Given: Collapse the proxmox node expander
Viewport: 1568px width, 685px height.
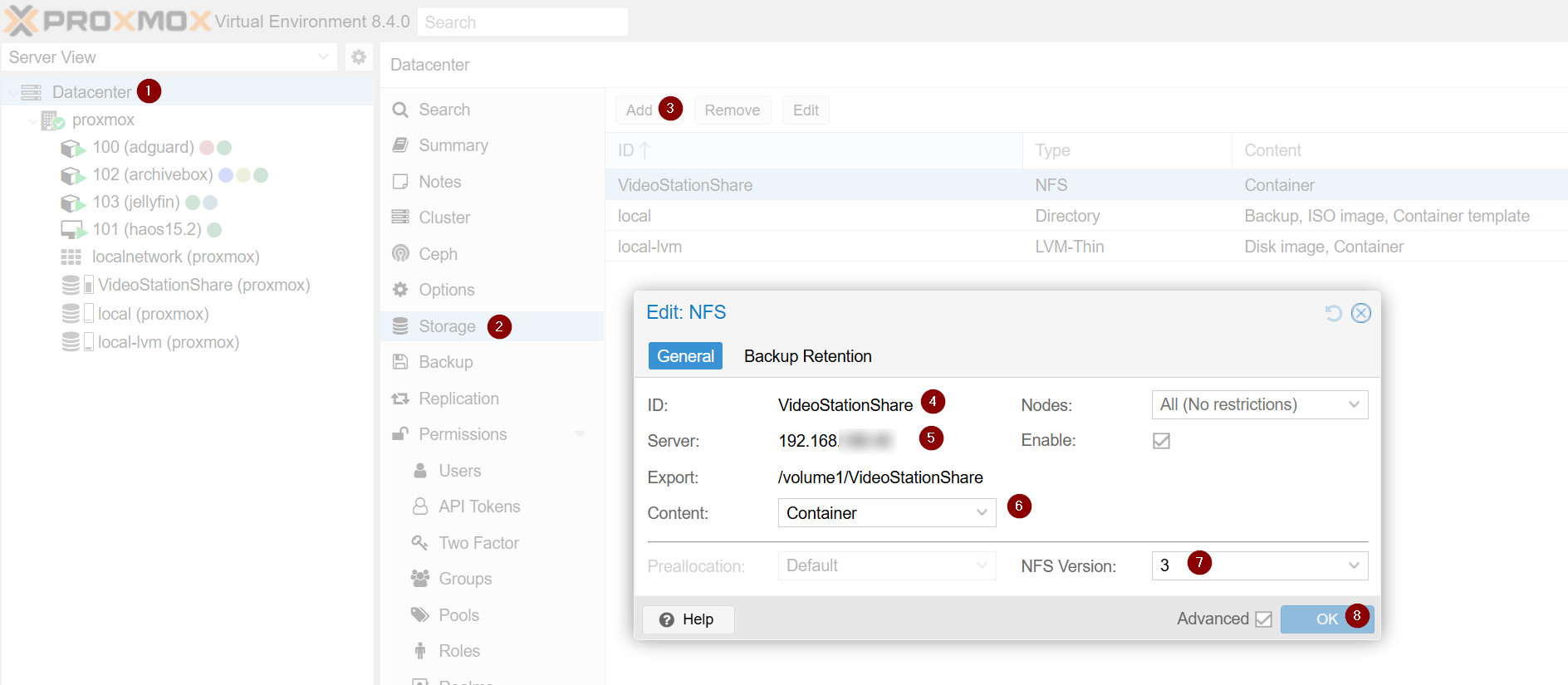Looking at the screenshot, I should click(x=32, y=120).
